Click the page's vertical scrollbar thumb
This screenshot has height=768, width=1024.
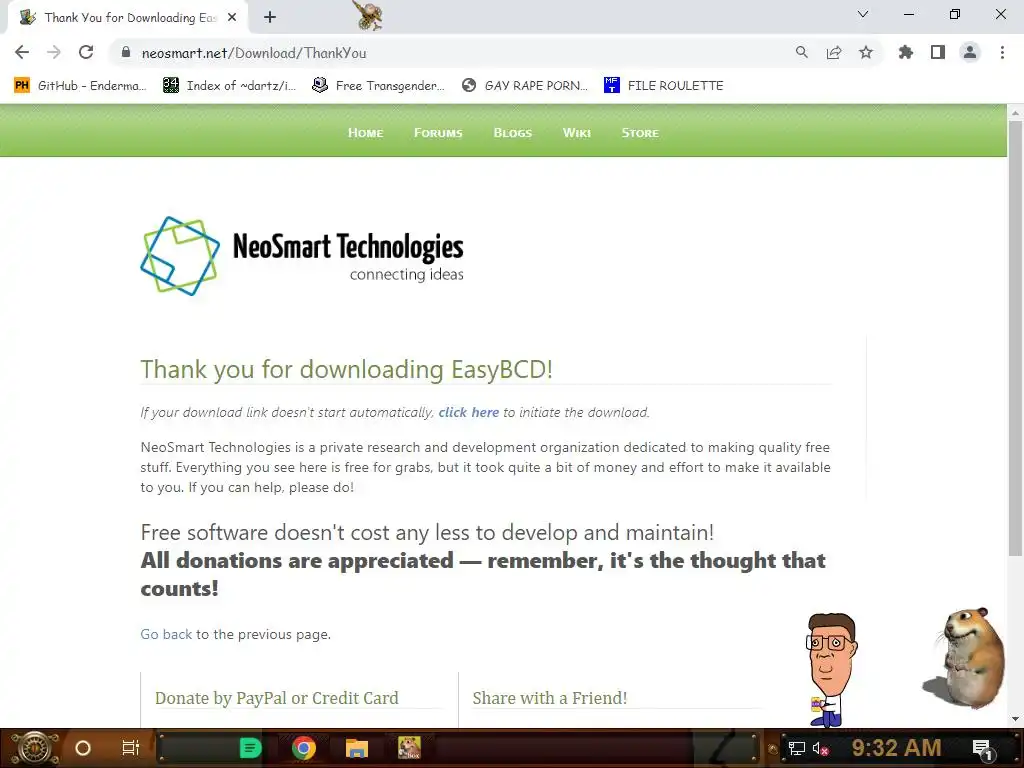pos(1015,338)
